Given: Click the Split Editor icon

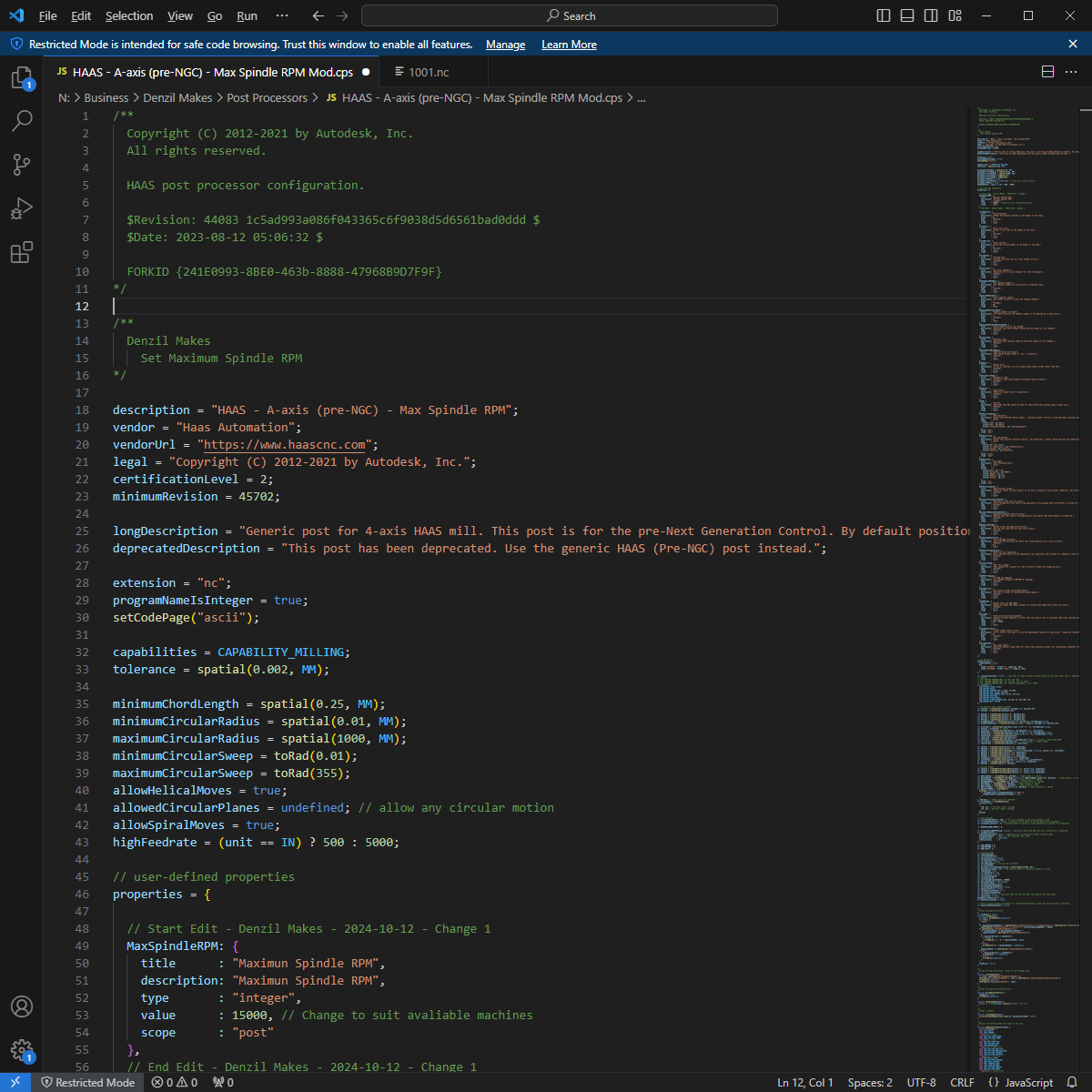Looking at the screenshot, I should (1047, 72).
